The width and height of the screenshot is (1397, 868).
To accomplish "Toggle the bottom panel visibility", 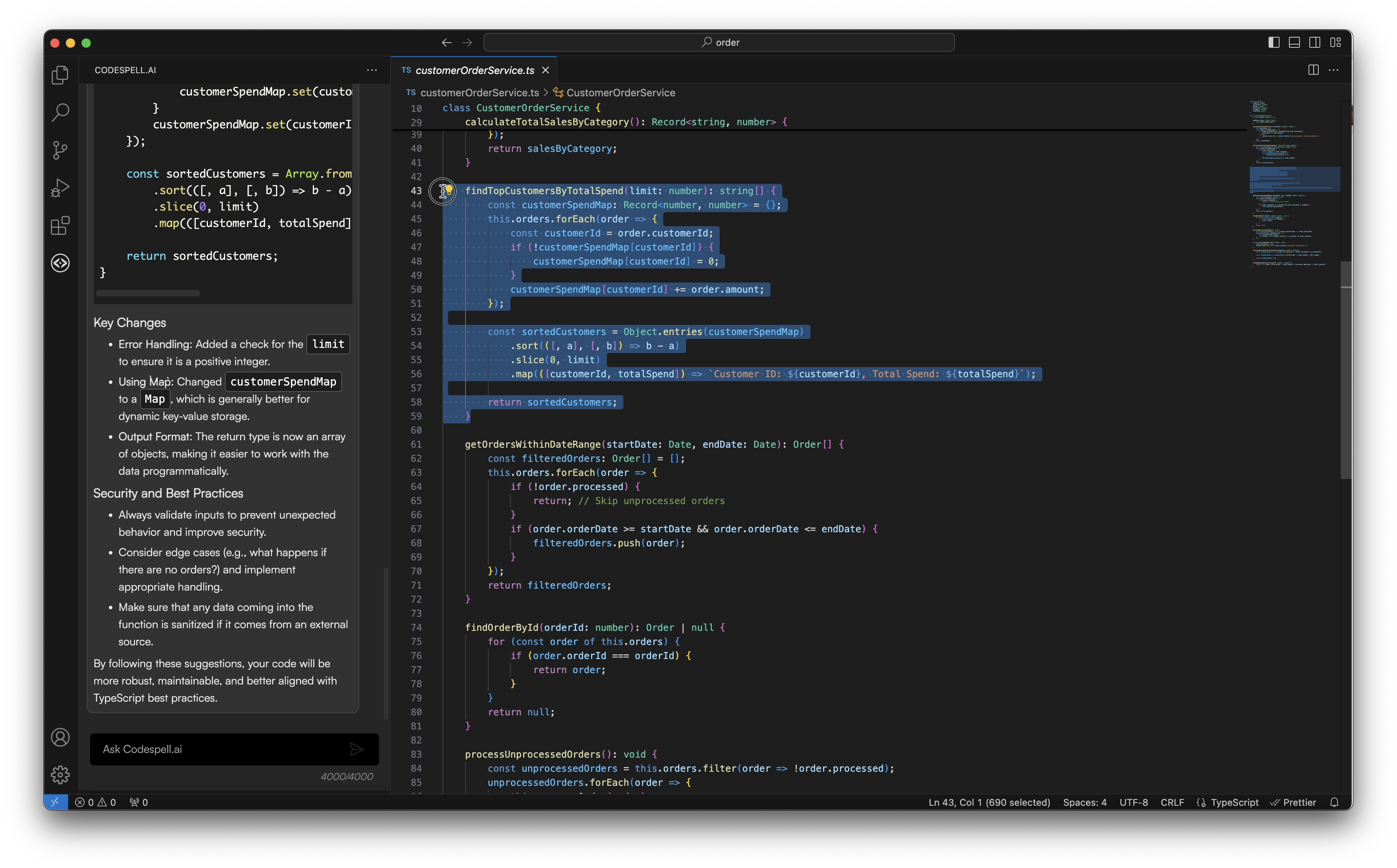I will (x=1294, y=43).
